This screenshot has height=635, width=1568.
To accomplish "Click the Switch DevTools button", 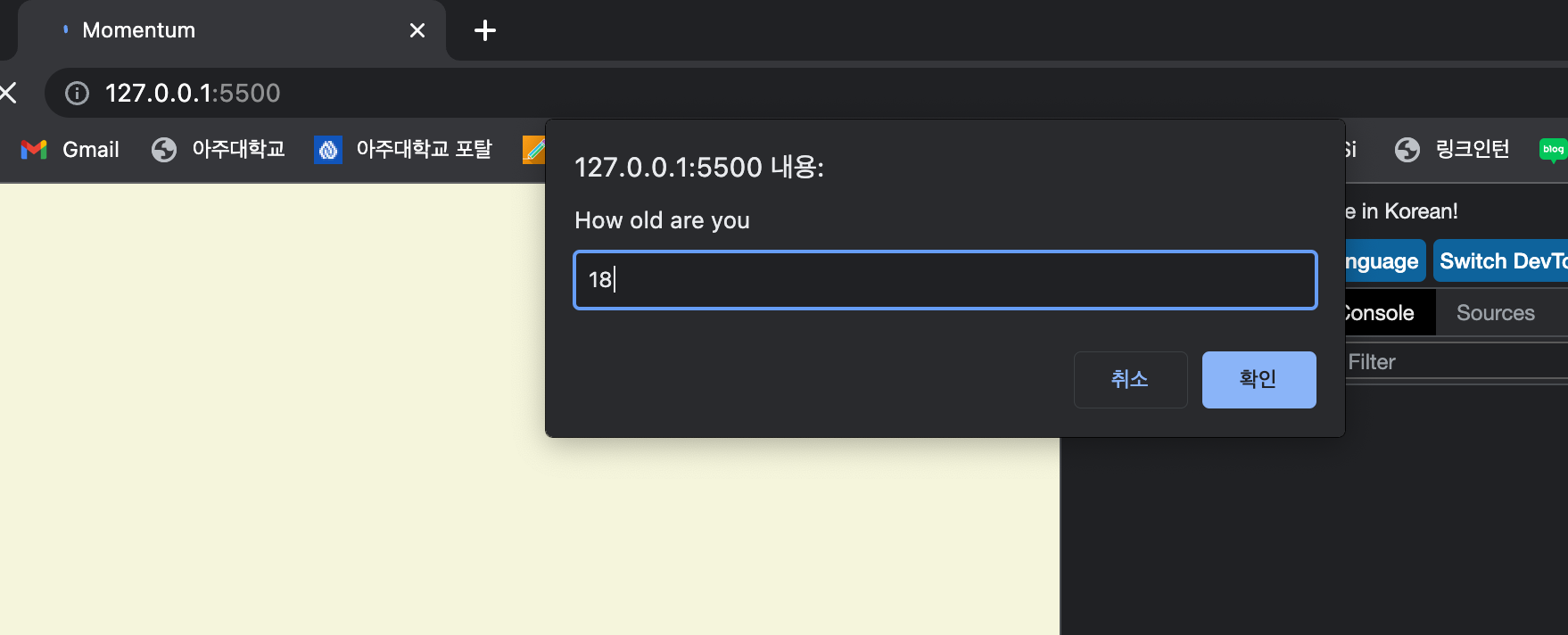I will [x=1500, y=260].
